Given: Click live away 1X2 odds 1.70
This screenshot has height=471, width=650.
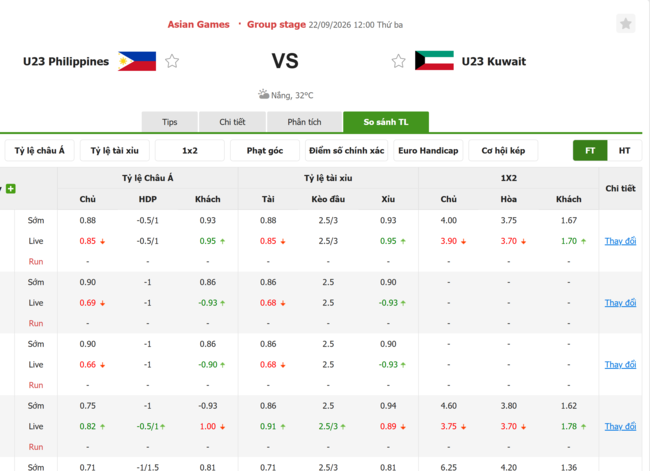Looking at the screenshot, I should click(569, 241).
